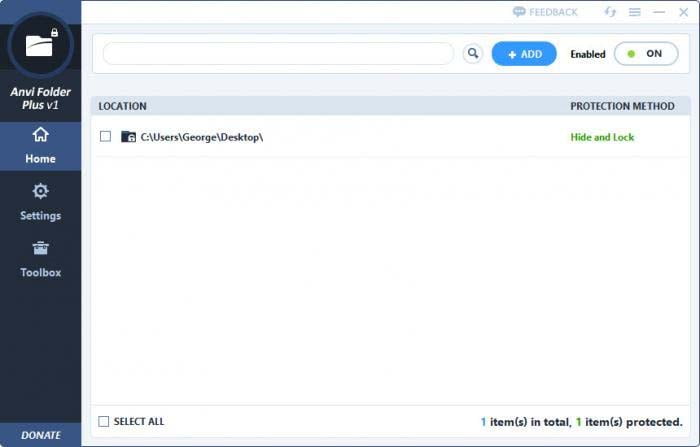Click inside the search input field
700x447 pixels.
[278, 54]
